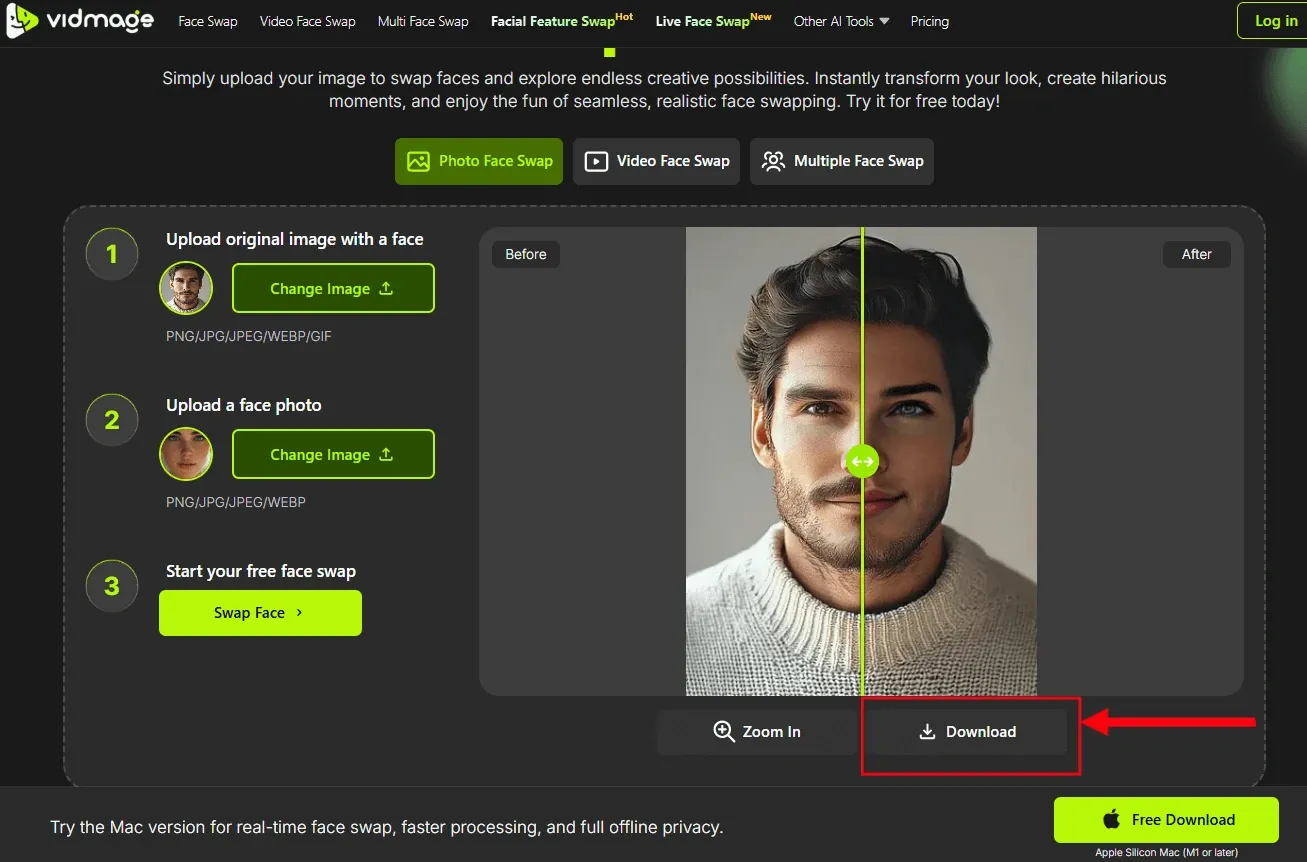This screenshot has width=1307, height=862.
Task: Open Face Swap in the top navigation
Action: tap(208, 21)
